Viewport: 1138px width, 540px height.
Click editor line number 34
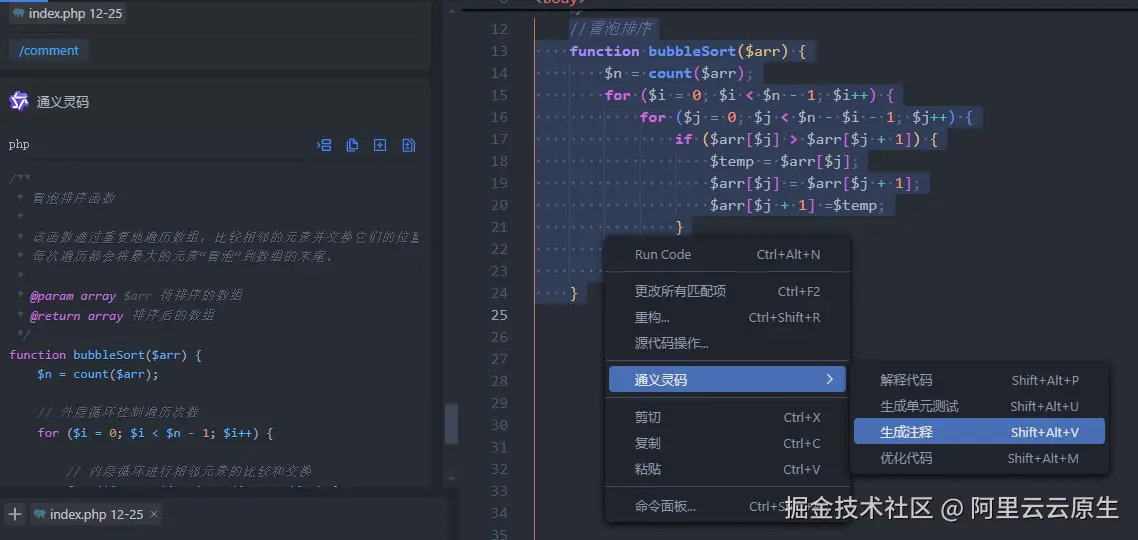(x=499, y=513)
